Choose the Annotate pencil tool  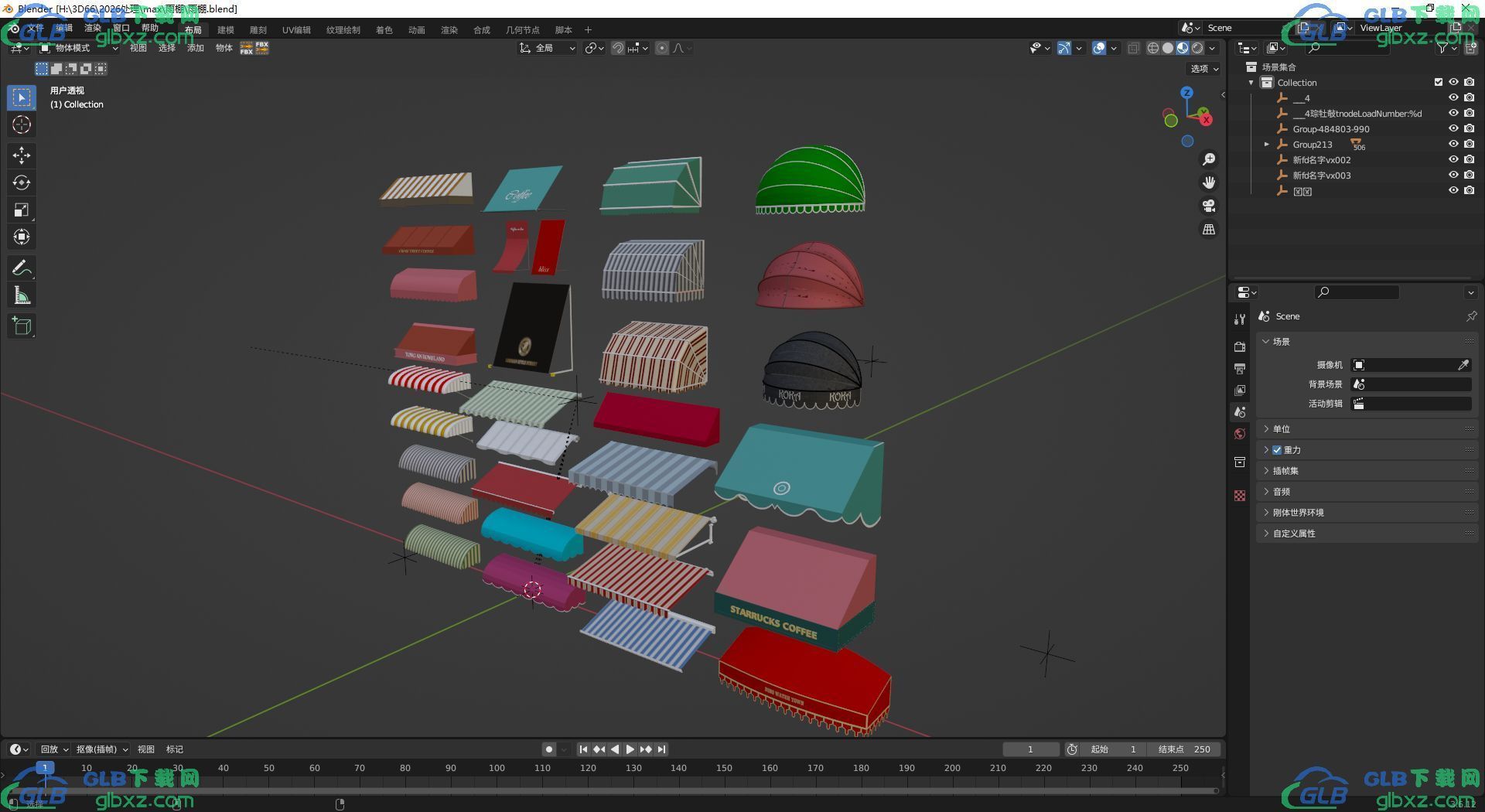[22, 268]
